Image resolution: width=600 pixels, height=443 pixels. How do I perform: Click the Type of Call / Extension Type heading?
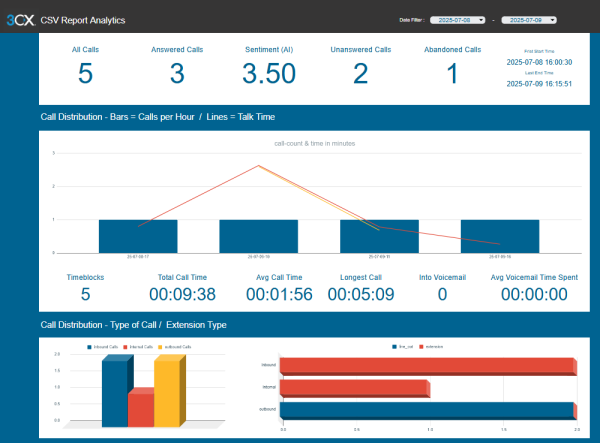(134, 325)
